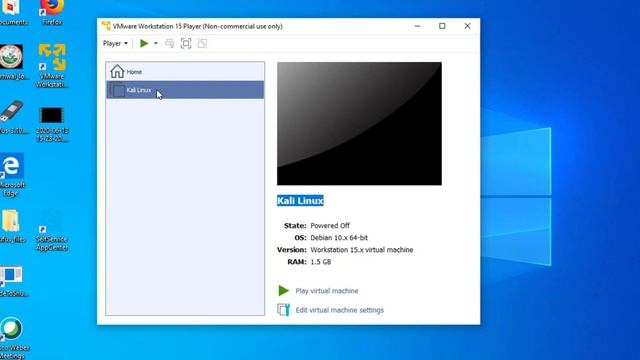Click the Unity mode toolbar icon
640x360 pixels.
tap(202, 43)
